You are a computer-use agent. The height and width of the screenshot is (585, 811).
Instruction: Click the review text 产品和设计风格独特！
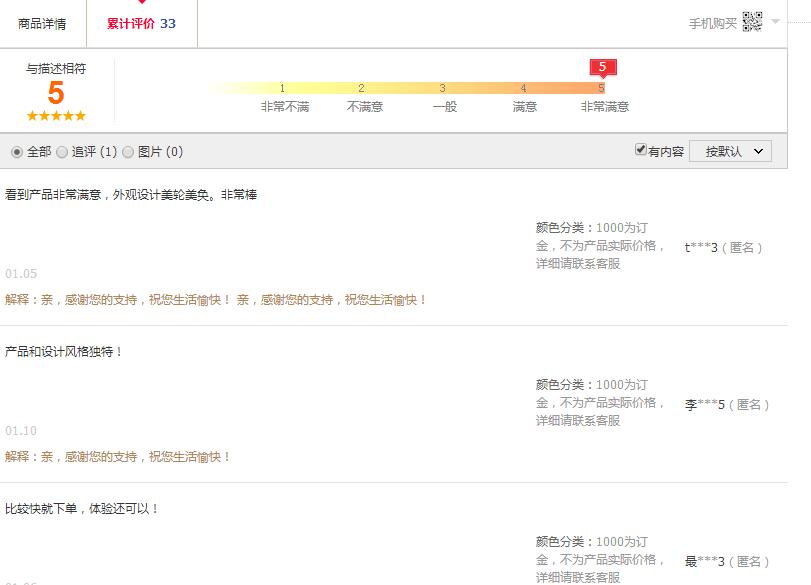(64, 352)
